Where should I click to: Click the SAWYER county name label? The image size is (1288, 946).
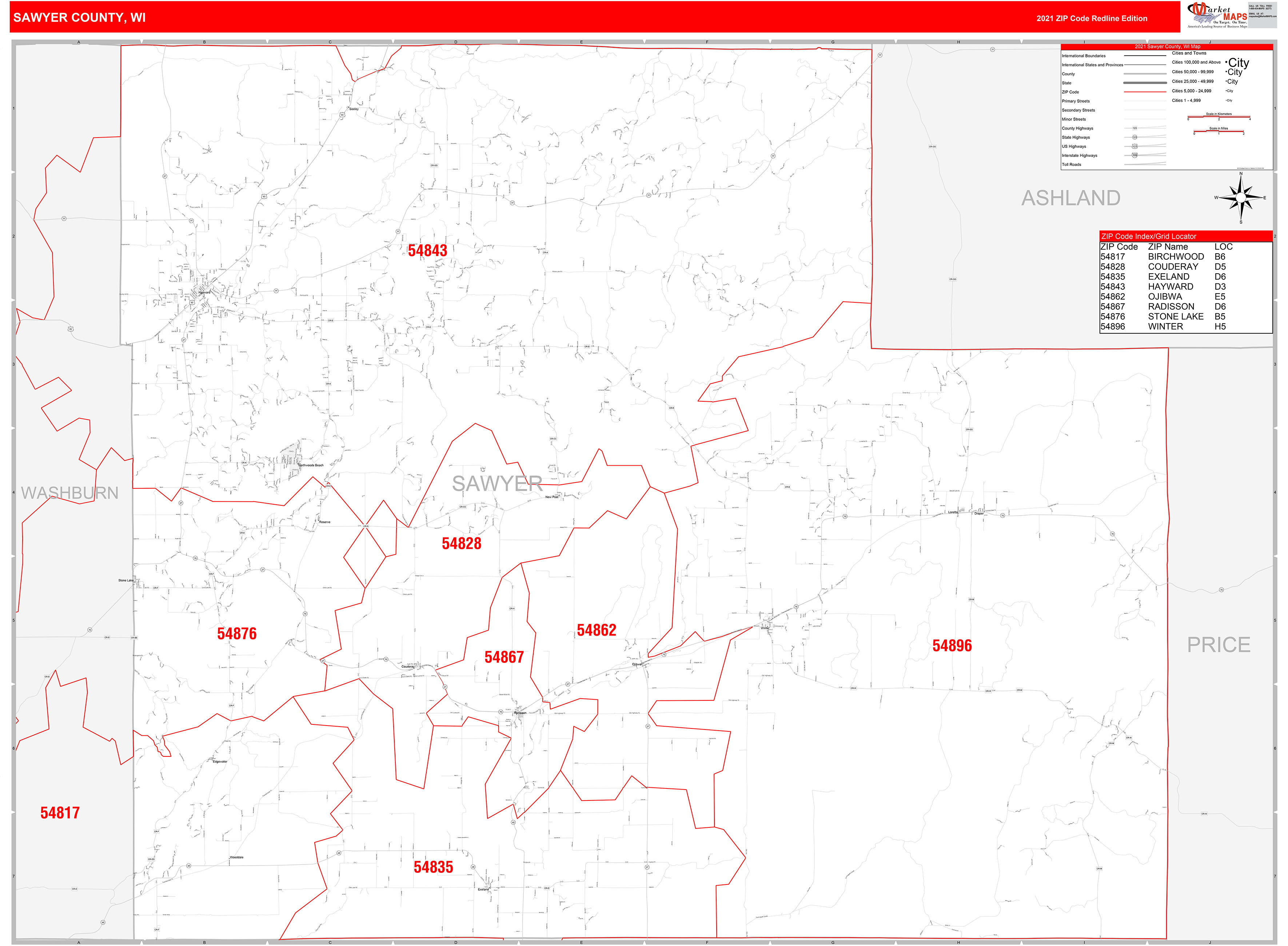coord(497,484)
